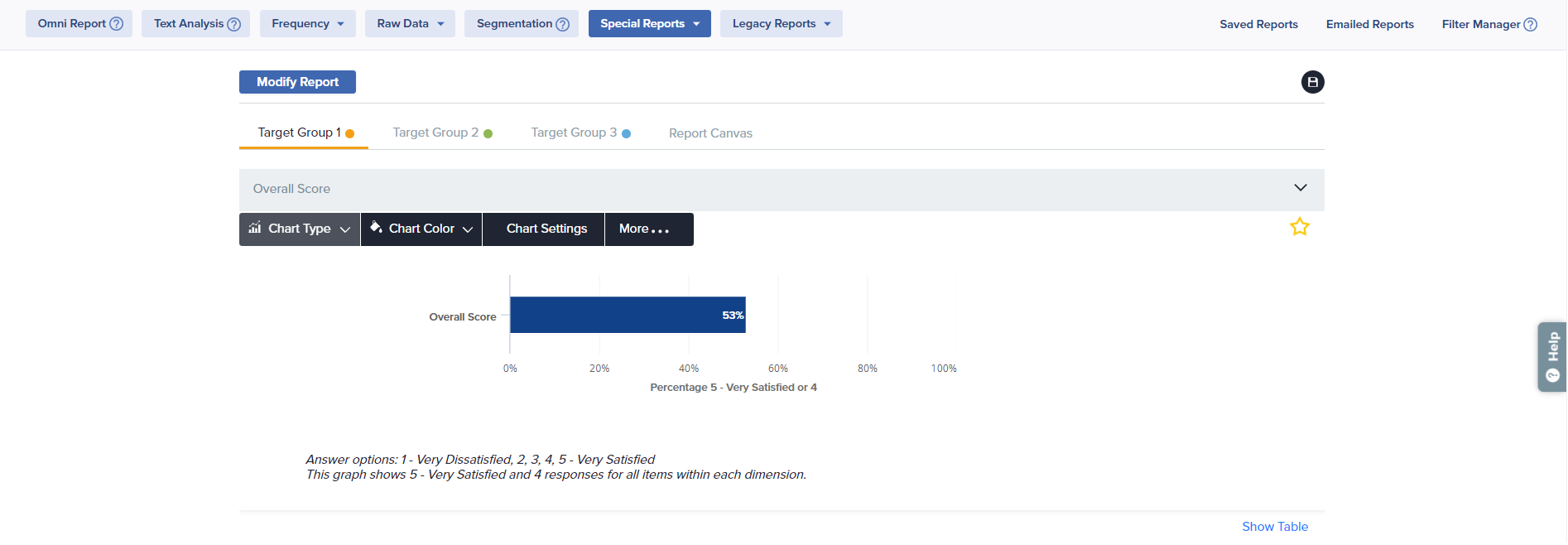Click the Filter Manager help question icon
1568x545 pixels.
[x=1531, y=24]
